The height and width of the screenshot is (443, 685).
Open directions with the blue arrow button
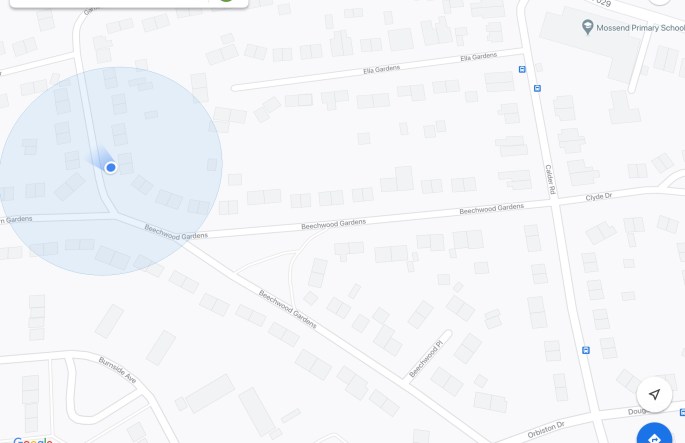654,434
